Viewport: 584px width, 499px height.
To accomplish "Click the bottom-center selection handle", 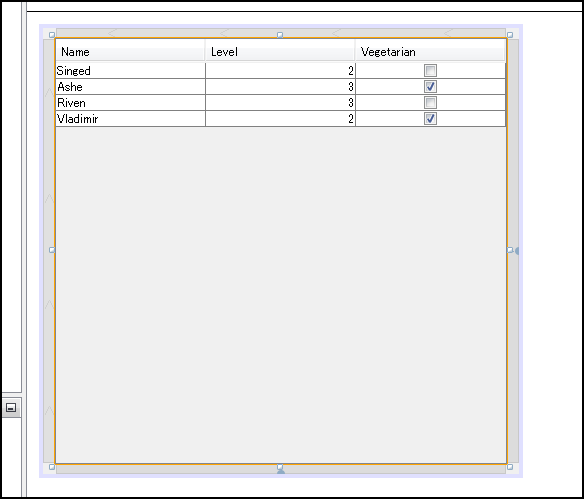I will point(280,467).
